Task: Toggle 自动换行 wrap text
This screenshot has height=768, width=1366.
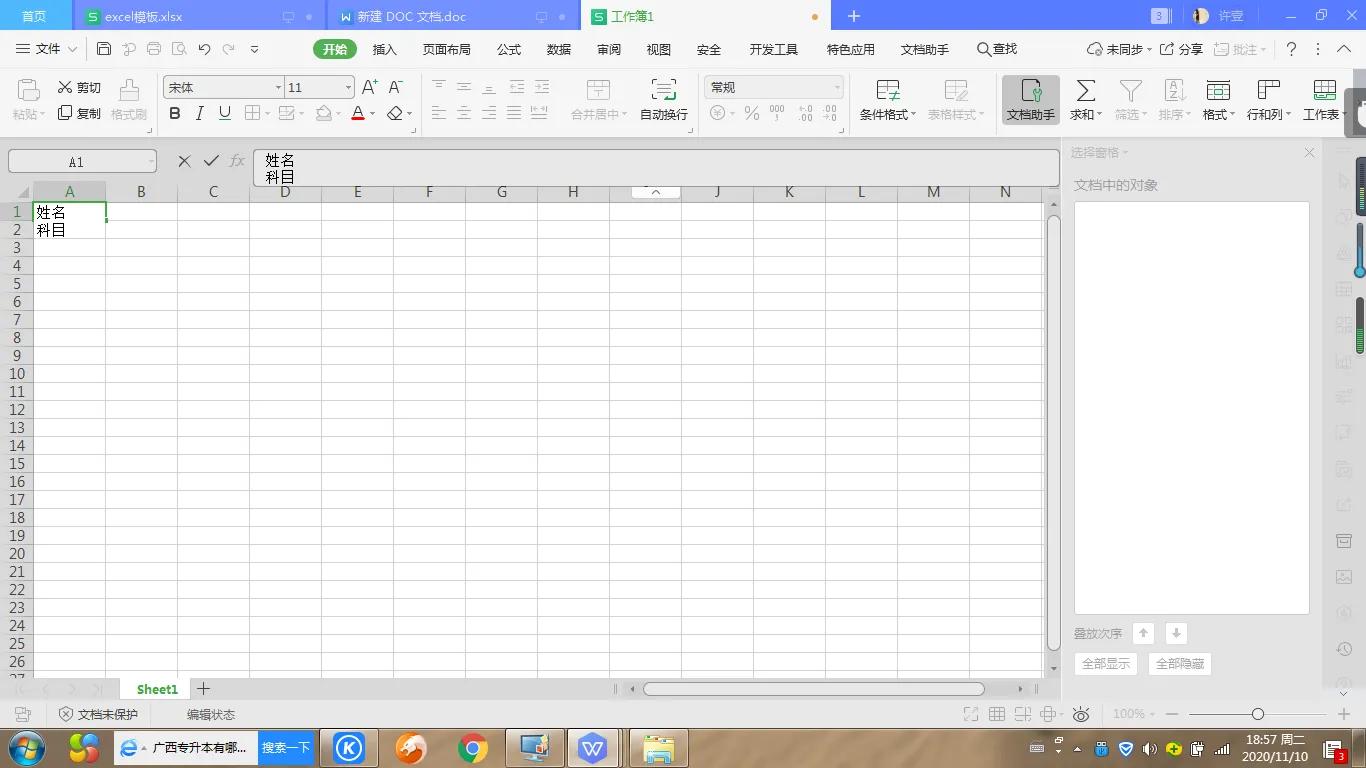Action: [x=664, y=100]
